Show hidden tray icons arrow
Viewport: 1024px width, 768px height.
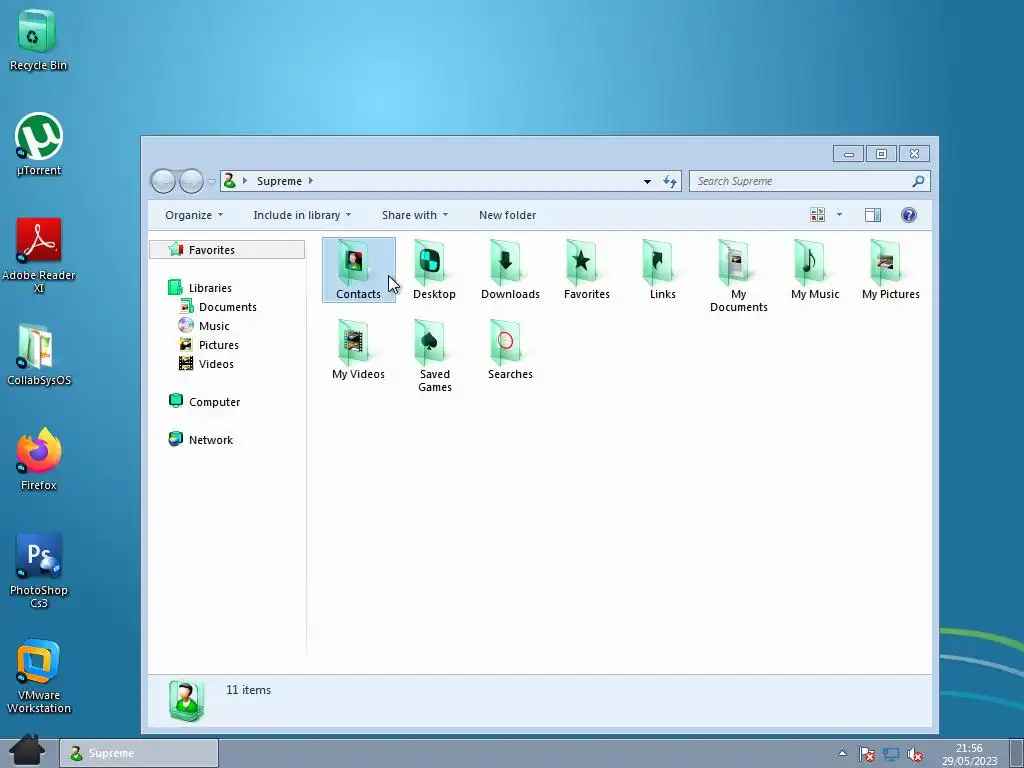(842, 754)
